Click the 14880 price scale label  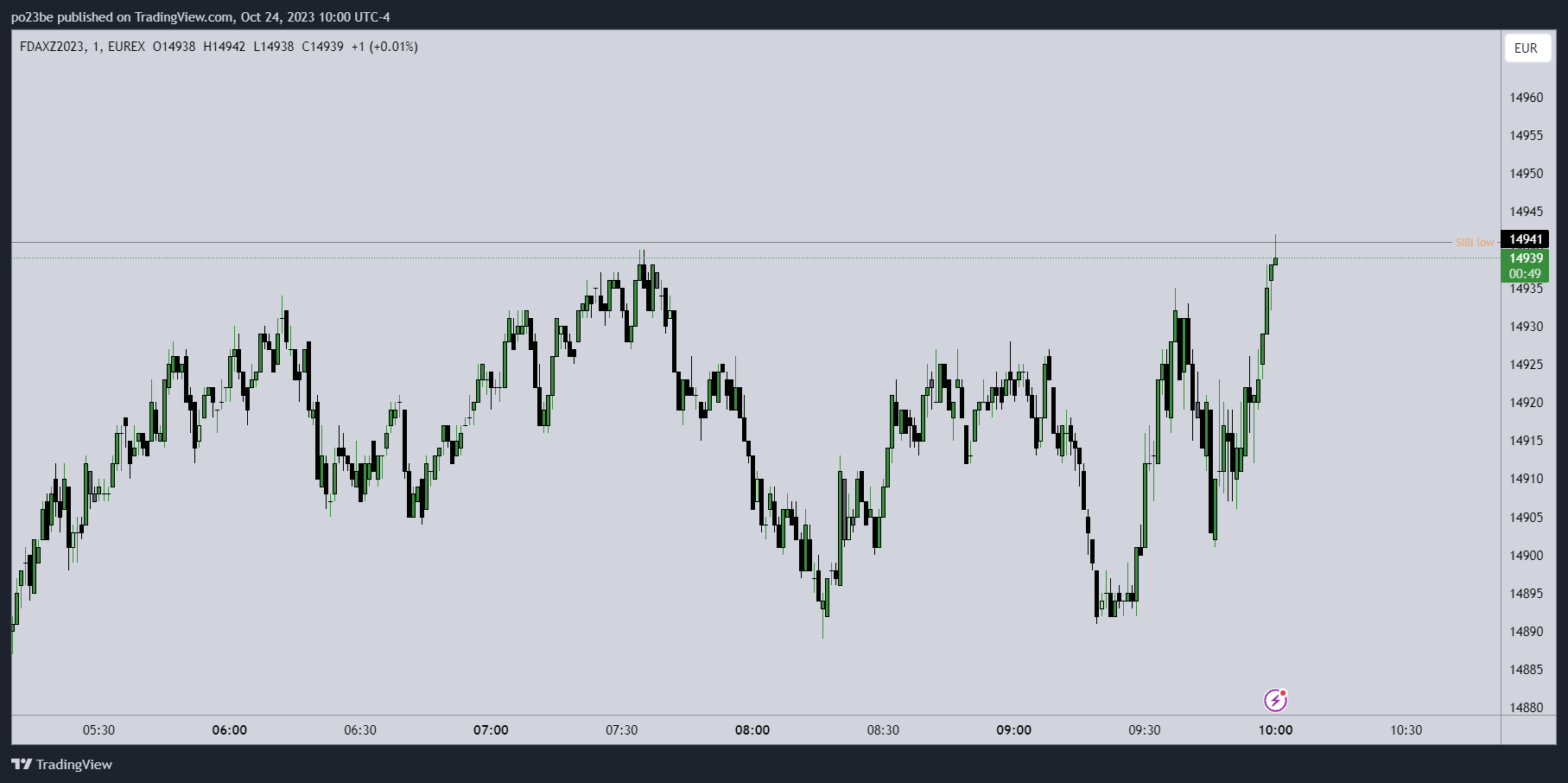[x=1526, y=708]
